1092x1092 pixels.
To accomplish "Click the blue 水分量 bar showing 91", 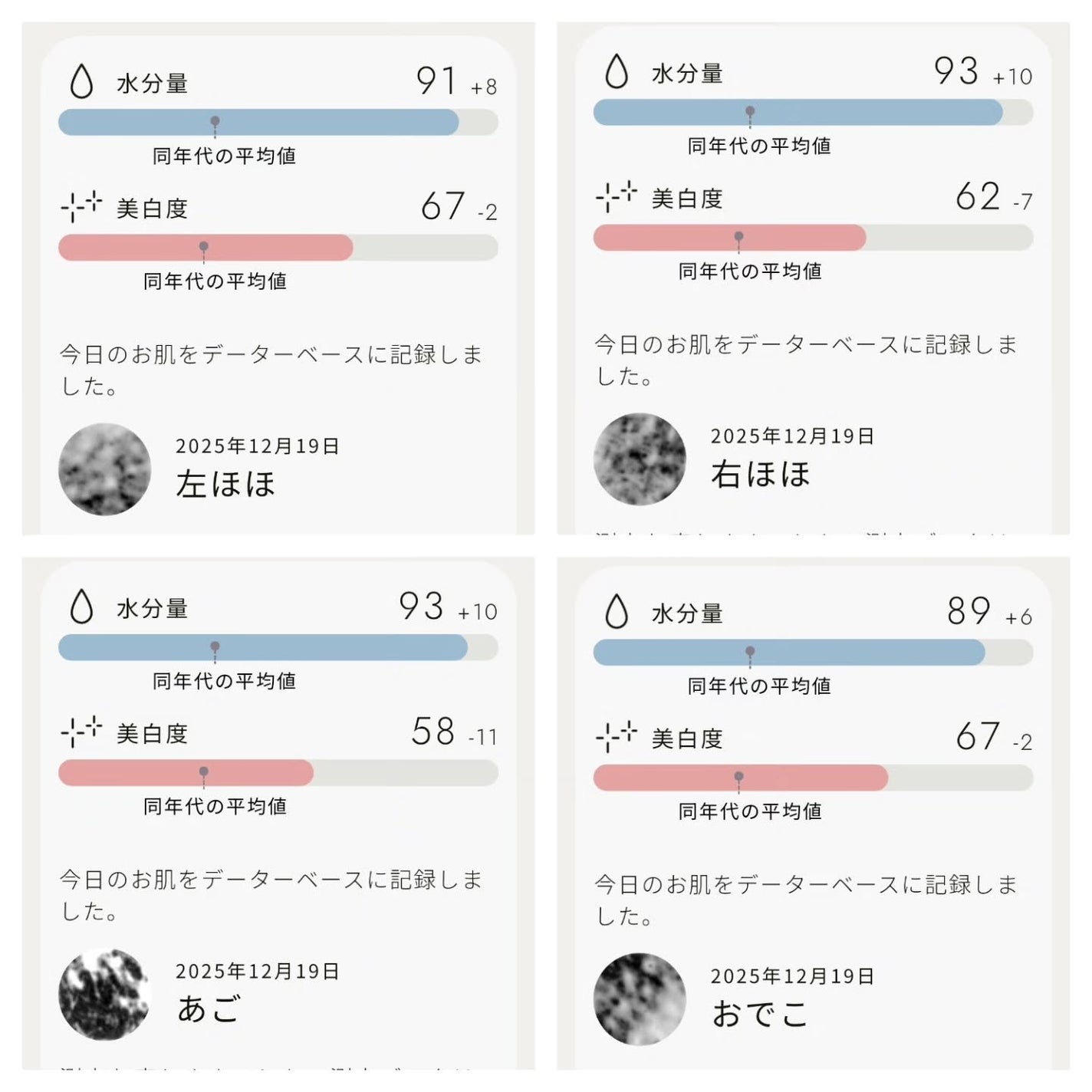I will pos(258,123).
